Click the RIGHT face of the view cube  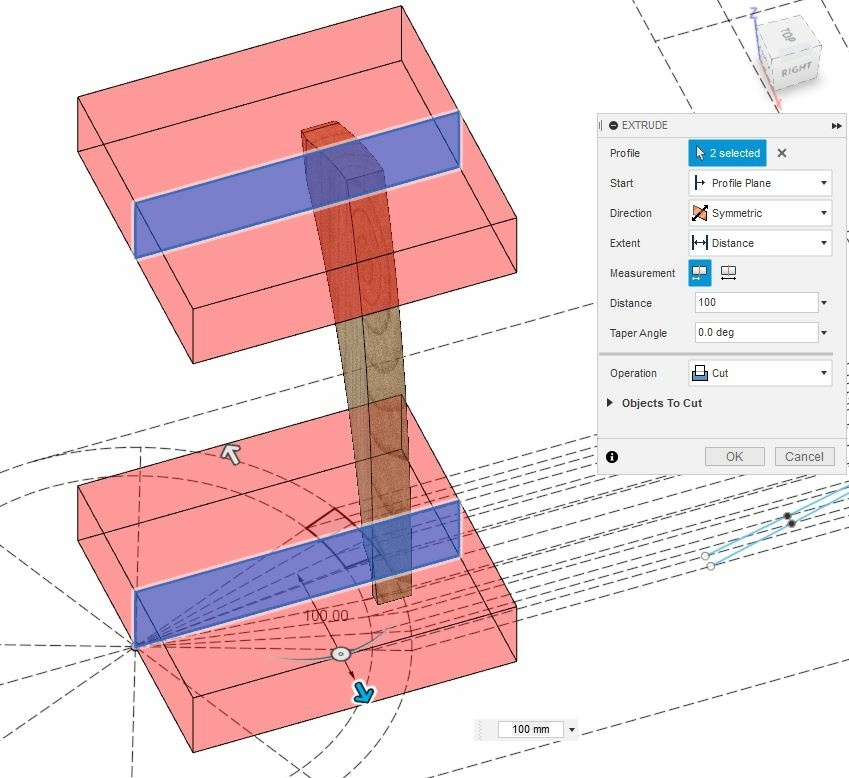[x=796, y=70]
